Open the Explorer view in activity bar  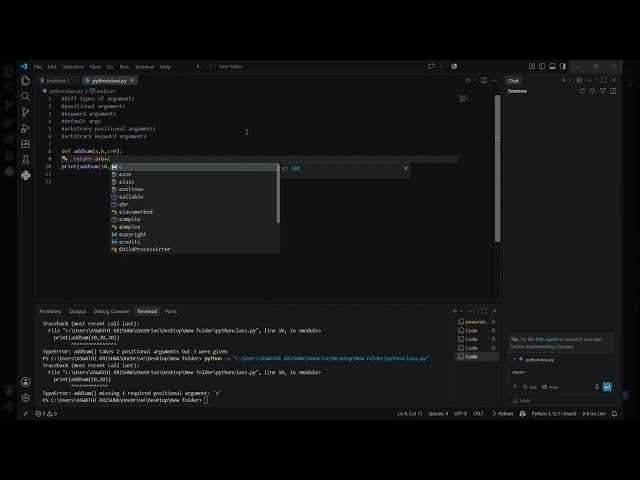tap(25, 80)
